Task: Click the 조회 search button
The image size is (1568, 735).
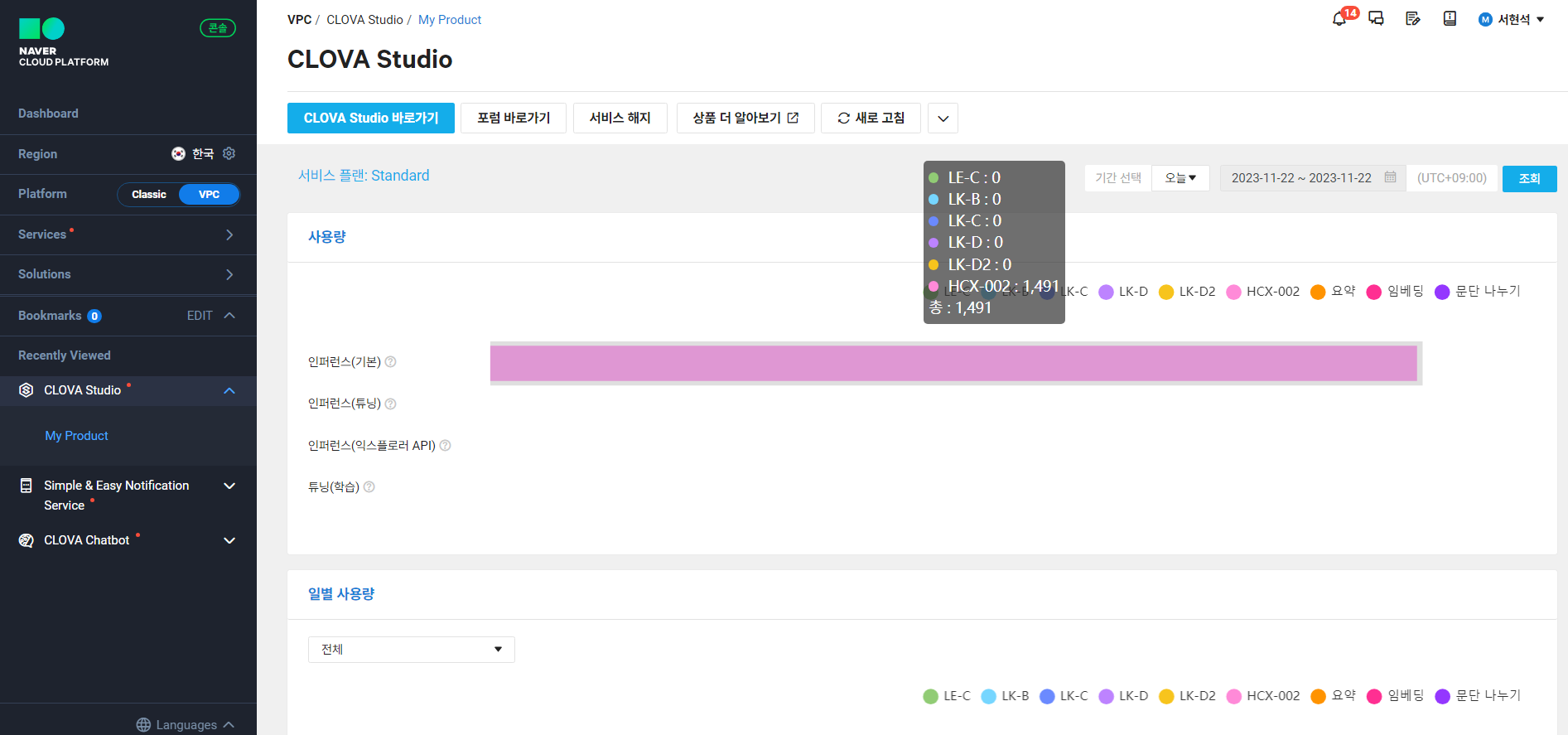Action: 1530,179
